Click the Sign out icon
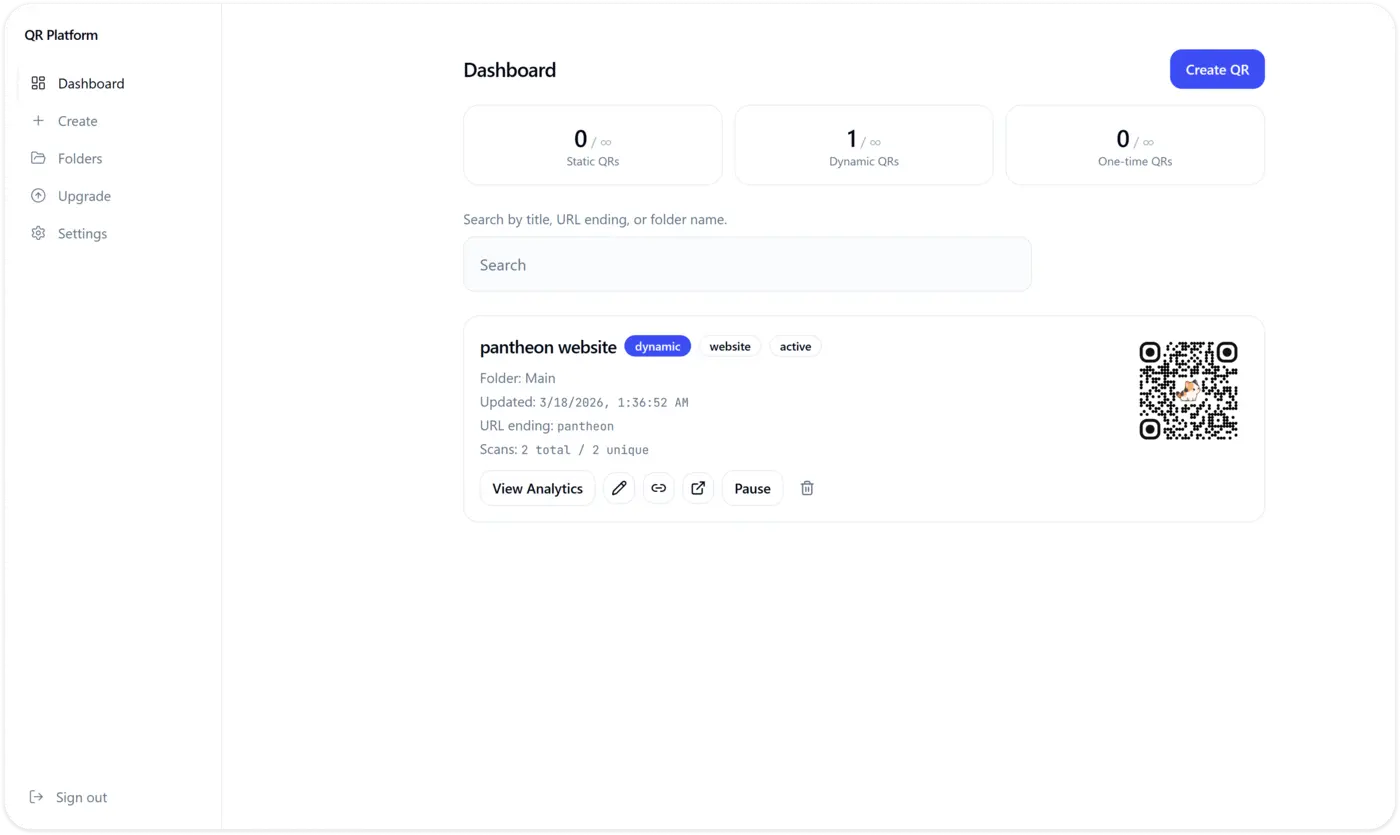Image resolution: width=1400 pixels, height=835 pixels. coord(37,797)
